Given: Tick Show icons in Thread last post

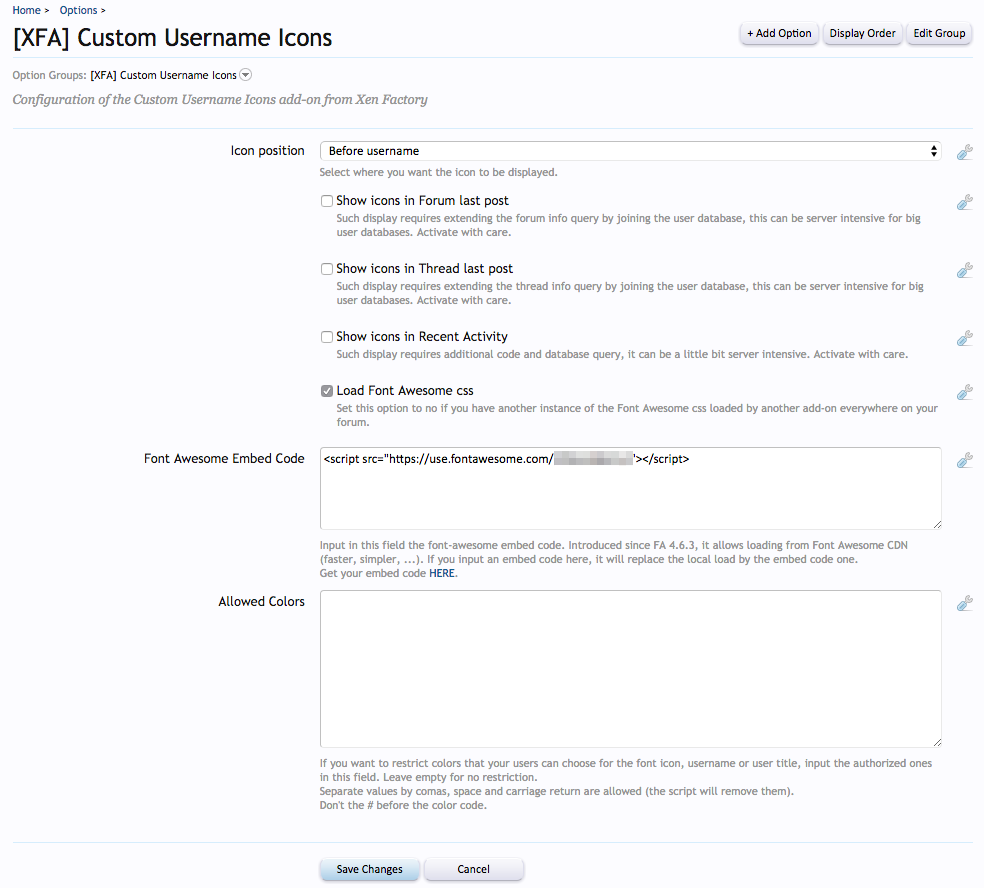Looking at the screenshot, I should 327,269.
